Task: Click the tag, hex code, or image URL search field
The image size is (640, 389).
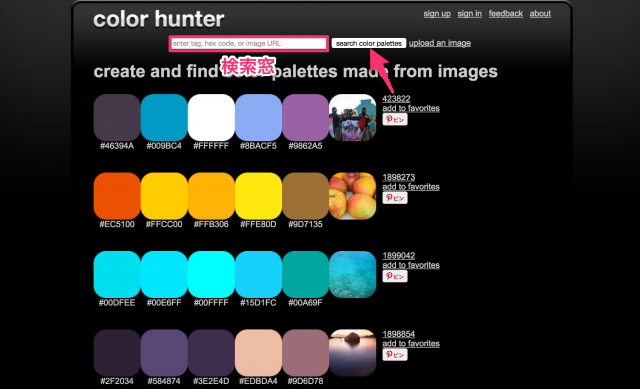Action: coord(248,43)
